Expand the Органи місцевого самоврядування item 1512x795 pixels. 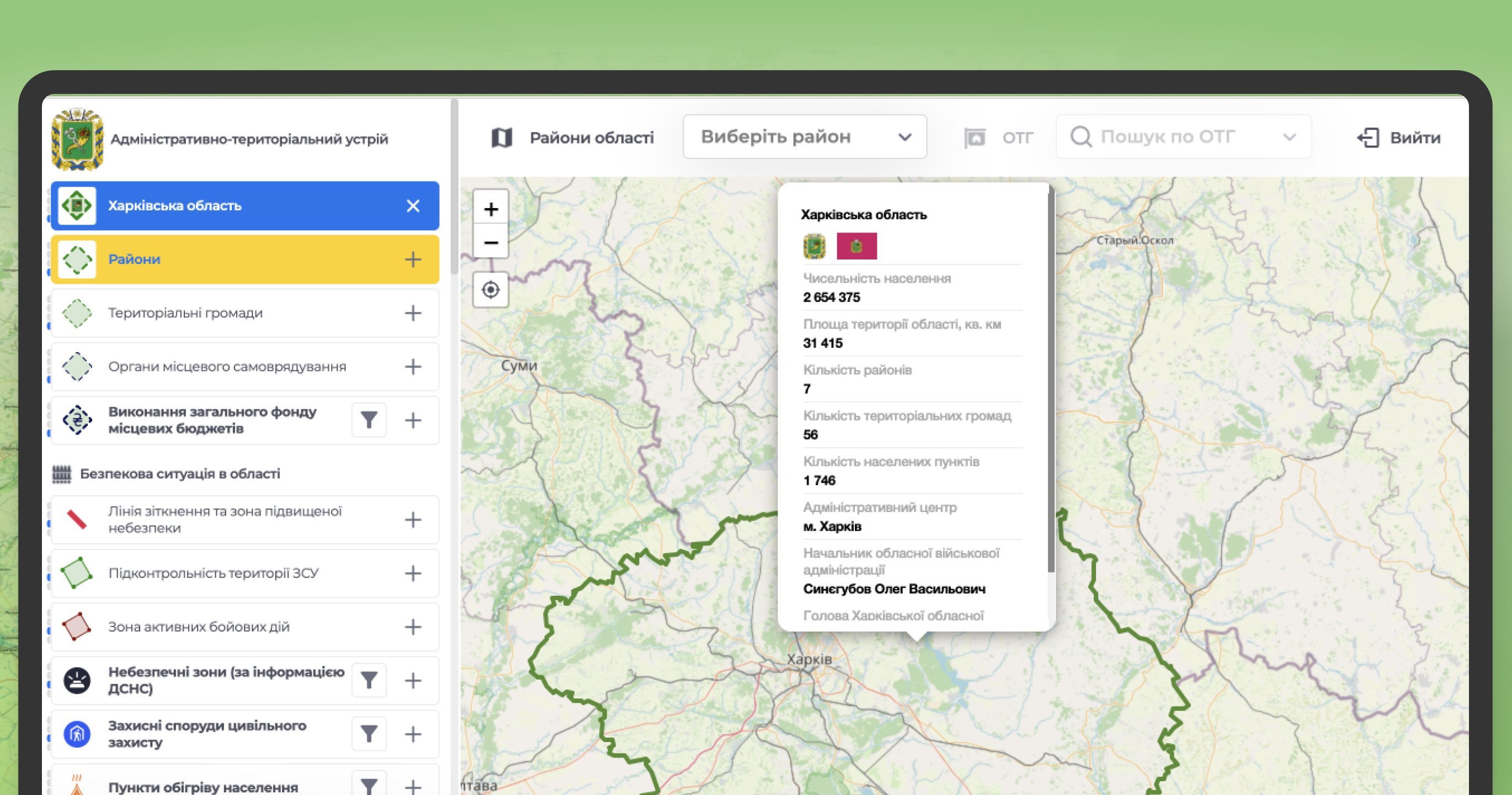pyautogui.click(x=413, y=367)
